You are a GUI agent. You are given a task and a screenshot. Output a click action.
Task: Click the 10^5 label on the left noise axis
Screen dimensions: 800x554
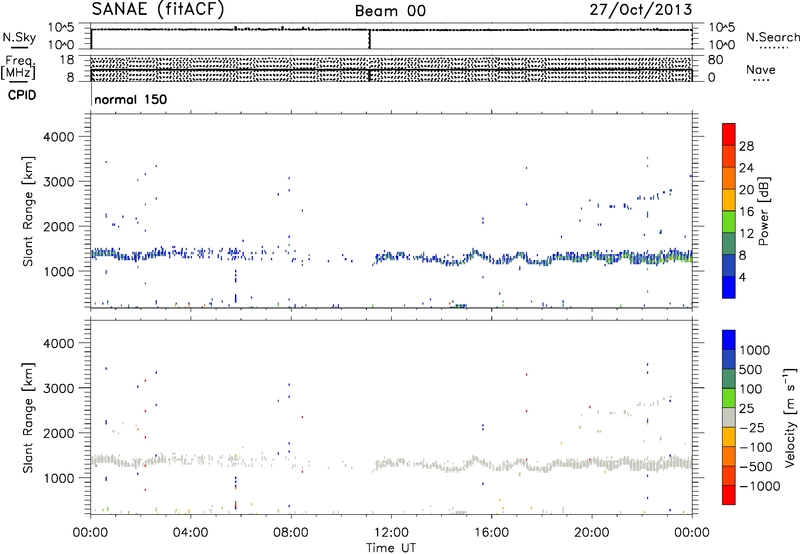pos(61,28)
